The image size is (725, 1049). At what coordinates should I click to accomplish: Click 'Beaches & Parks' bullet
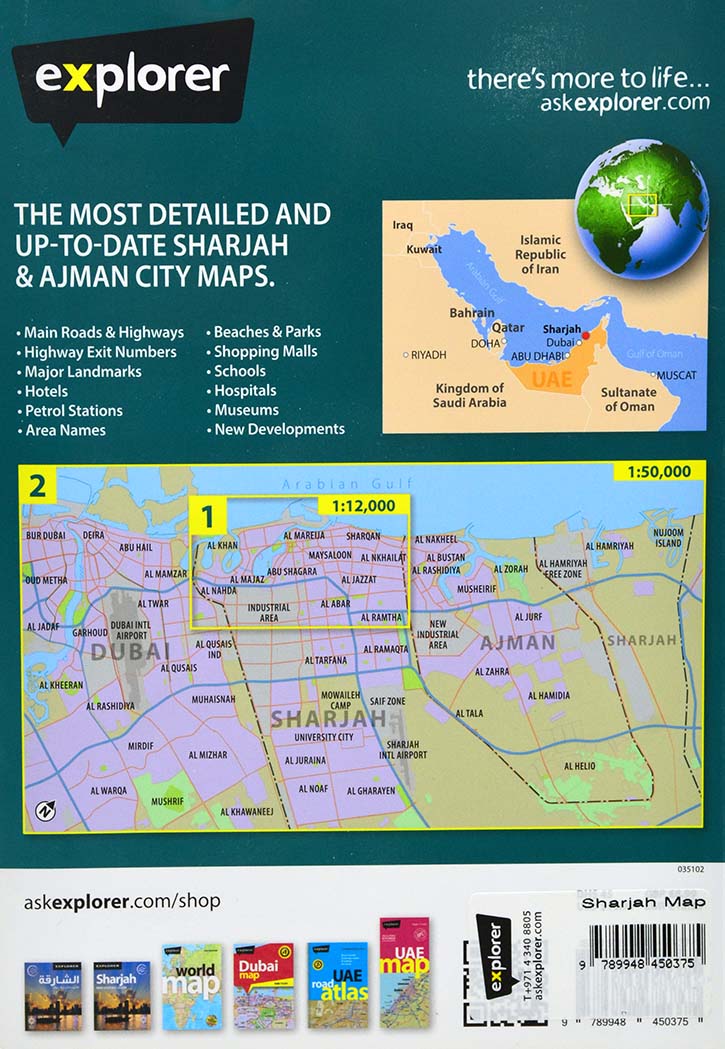(x=268, y=332)
